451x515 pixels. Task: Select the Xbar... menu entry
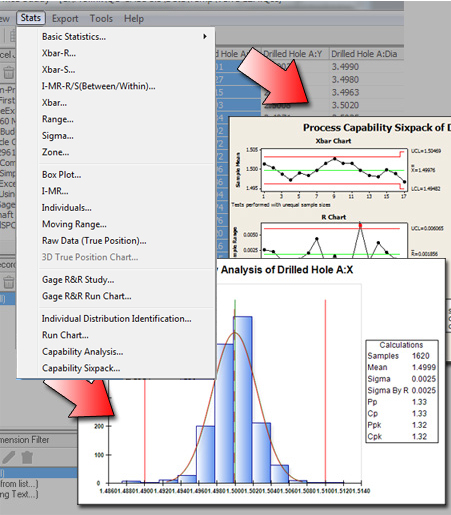point(116,103)
